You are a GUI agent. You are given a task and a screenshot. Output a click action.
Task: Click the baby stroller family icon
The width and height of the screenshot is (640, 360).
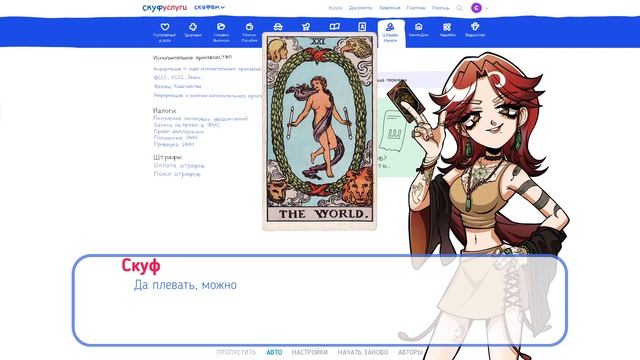click(306, 27)
